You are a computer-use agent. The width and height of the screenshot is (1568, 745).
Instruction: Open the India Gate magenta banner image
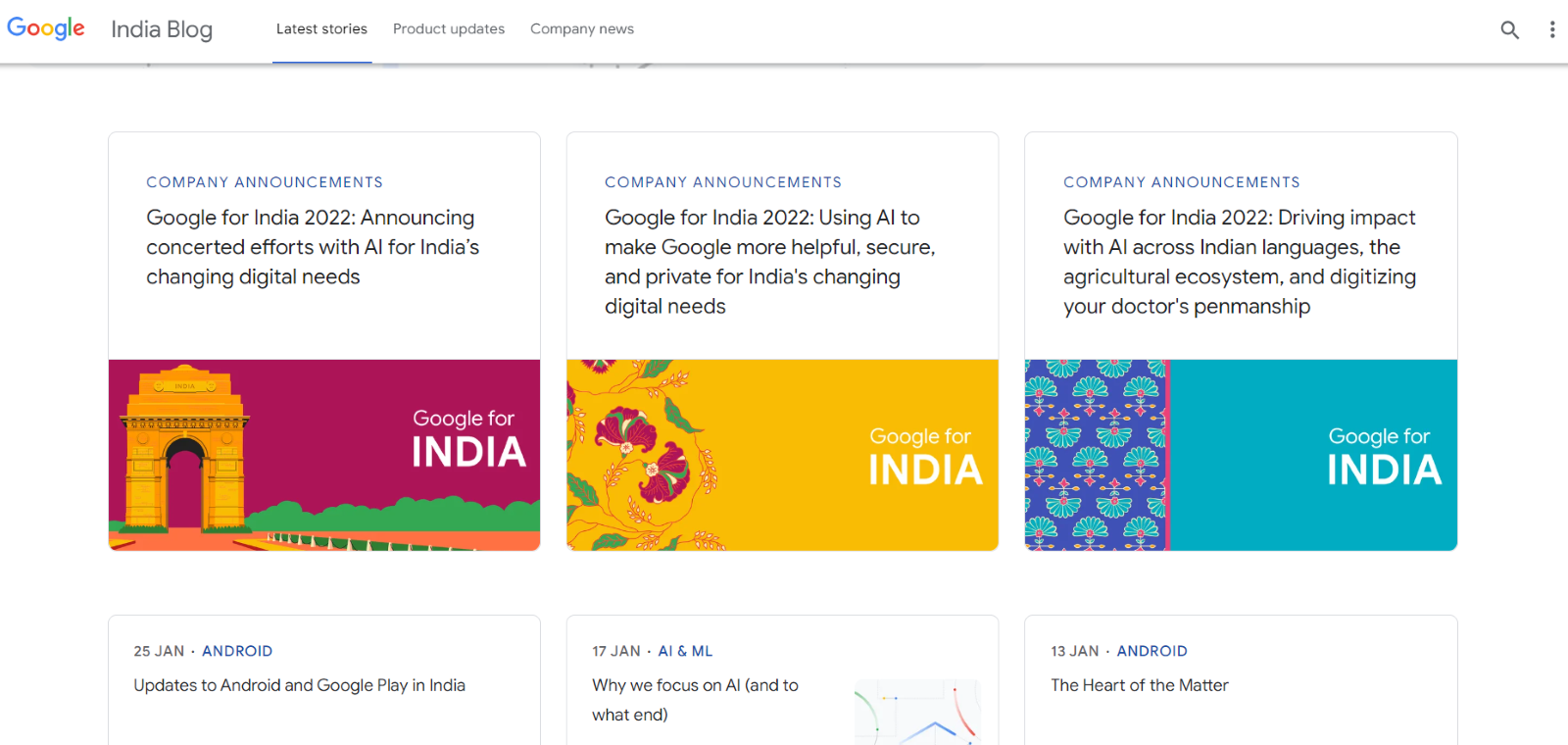pyautogui.click(x=324, y=455)
